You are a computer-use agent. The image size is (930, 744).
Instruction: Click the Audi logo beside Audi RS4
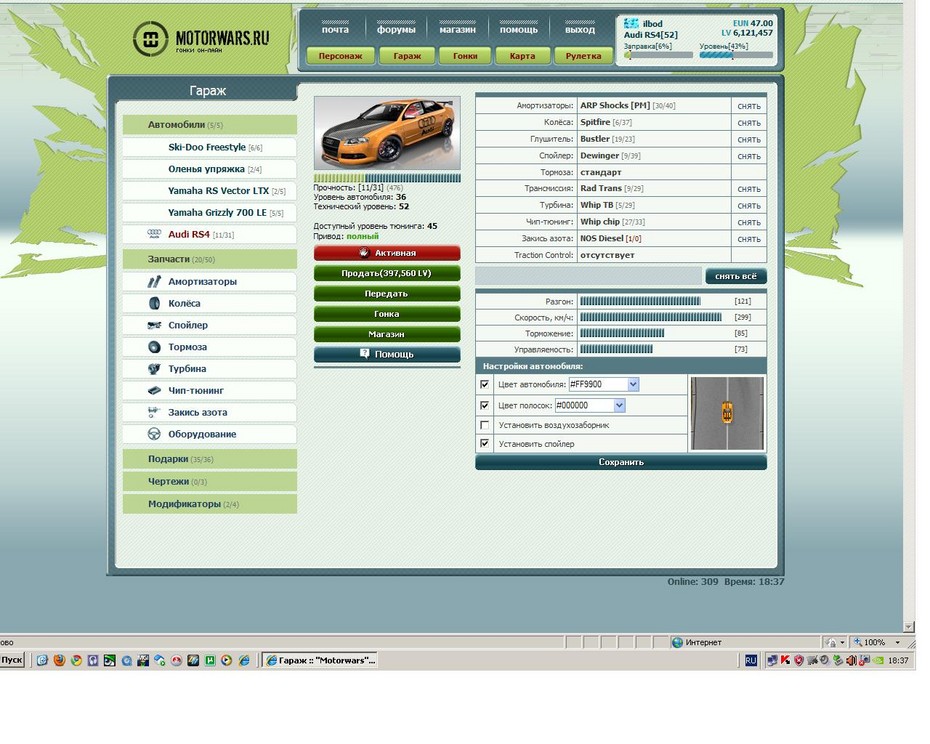point(154,234)
